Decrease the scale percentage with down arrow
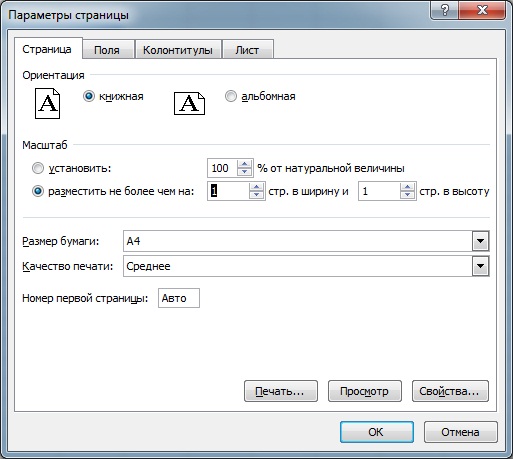 [x=244, y=172]
